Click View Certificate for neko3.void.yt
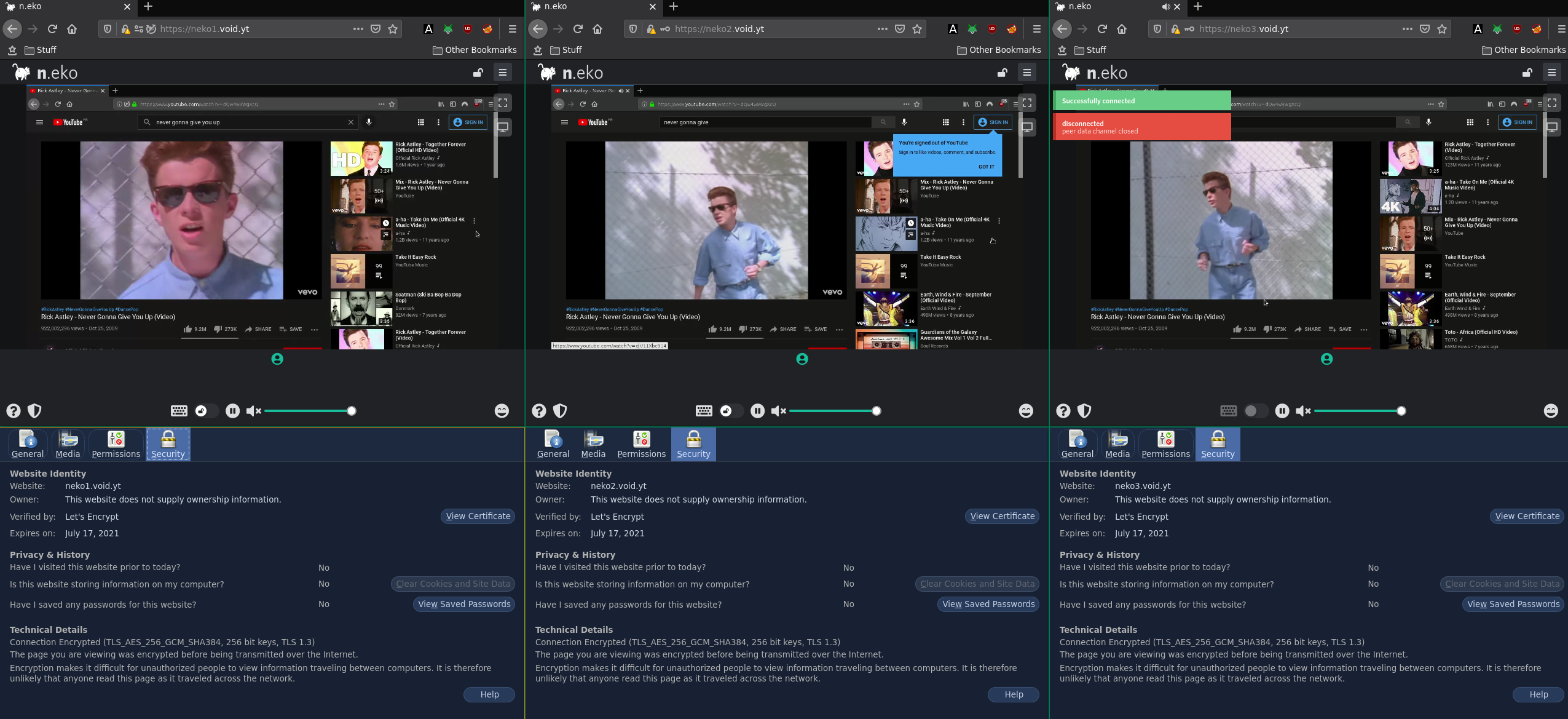Image resolution: width=1568 pixels, height=719 pixels. tap(1527, 516)
